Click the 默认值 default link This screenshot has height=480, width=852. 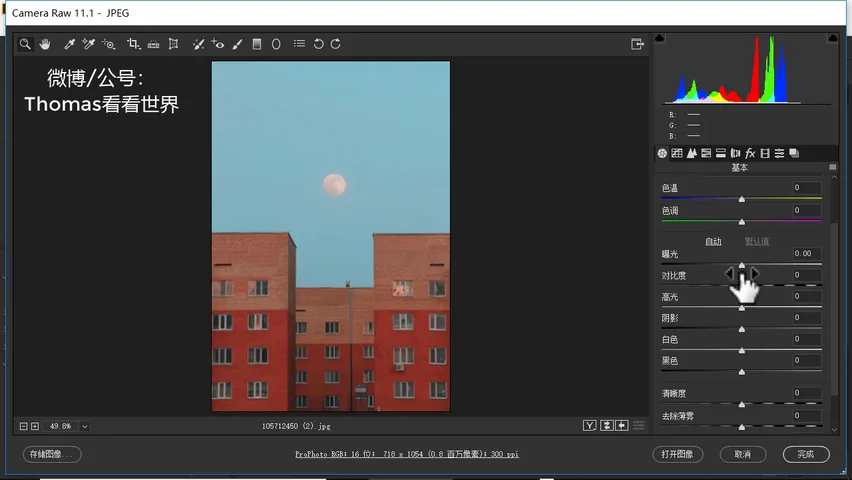click(756, 241)
